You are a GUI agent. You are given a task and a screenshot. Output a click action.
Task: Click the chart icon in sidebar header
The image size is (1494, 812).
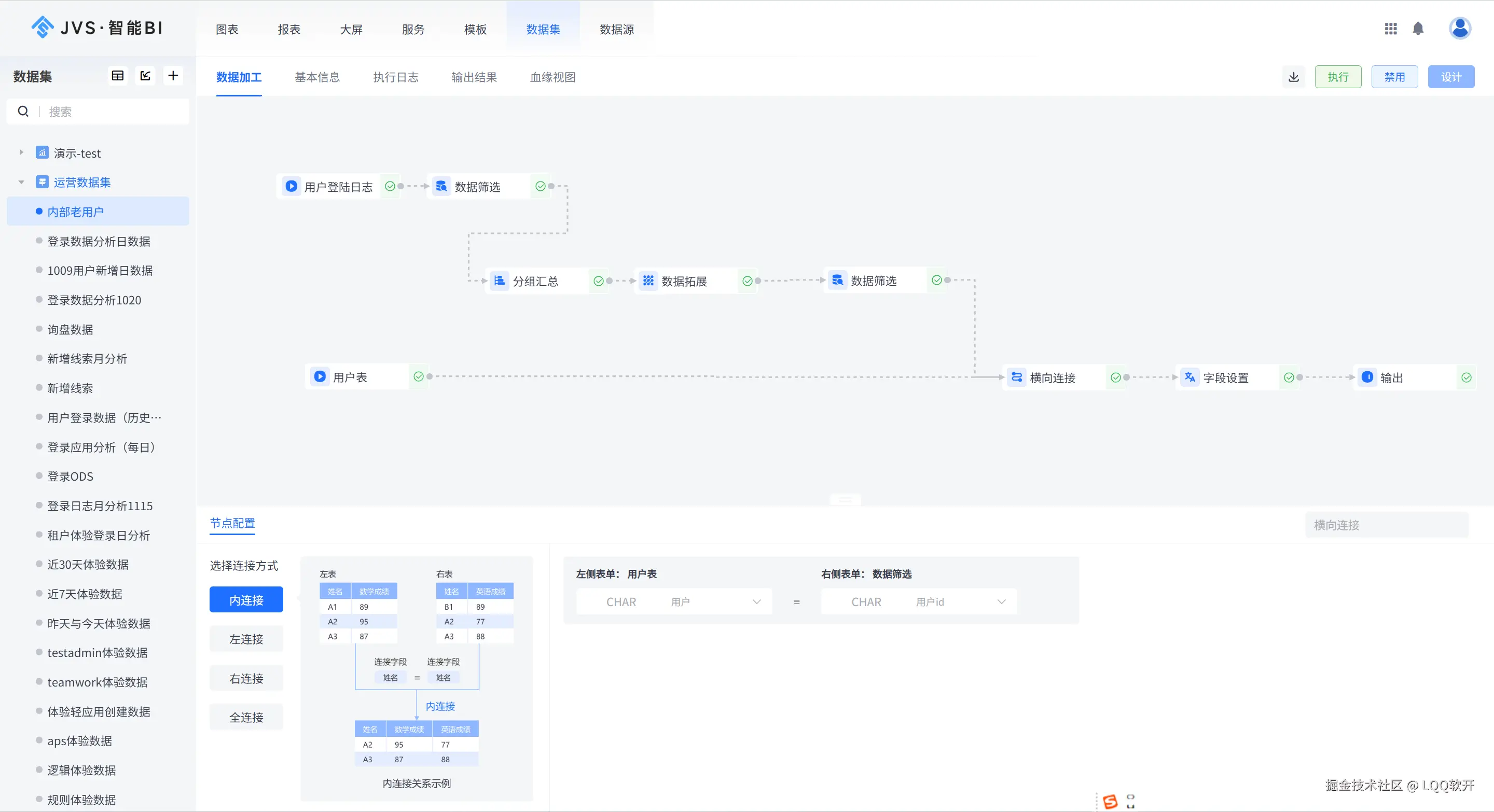click(145, 76)
